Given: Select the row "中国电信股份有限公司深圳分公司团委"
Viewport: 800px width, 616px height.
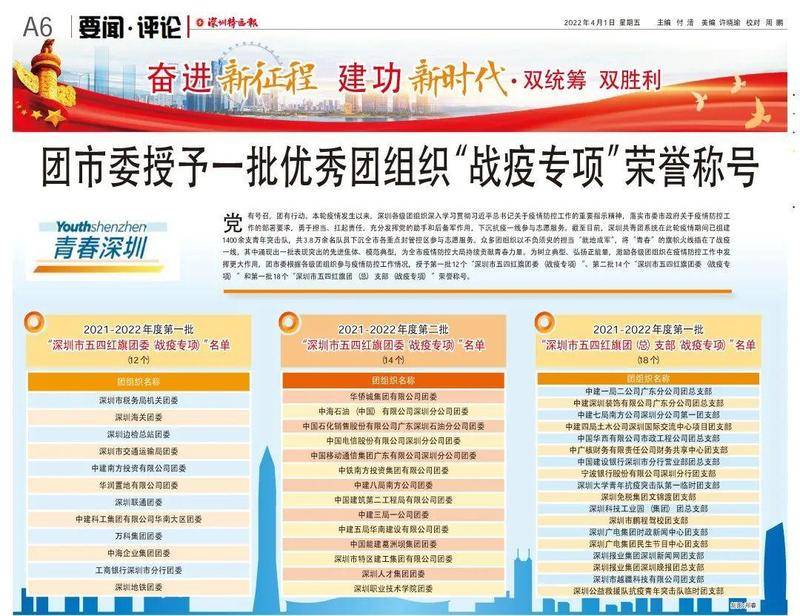Looking at the screenshot, I should [x=393, y=440].
